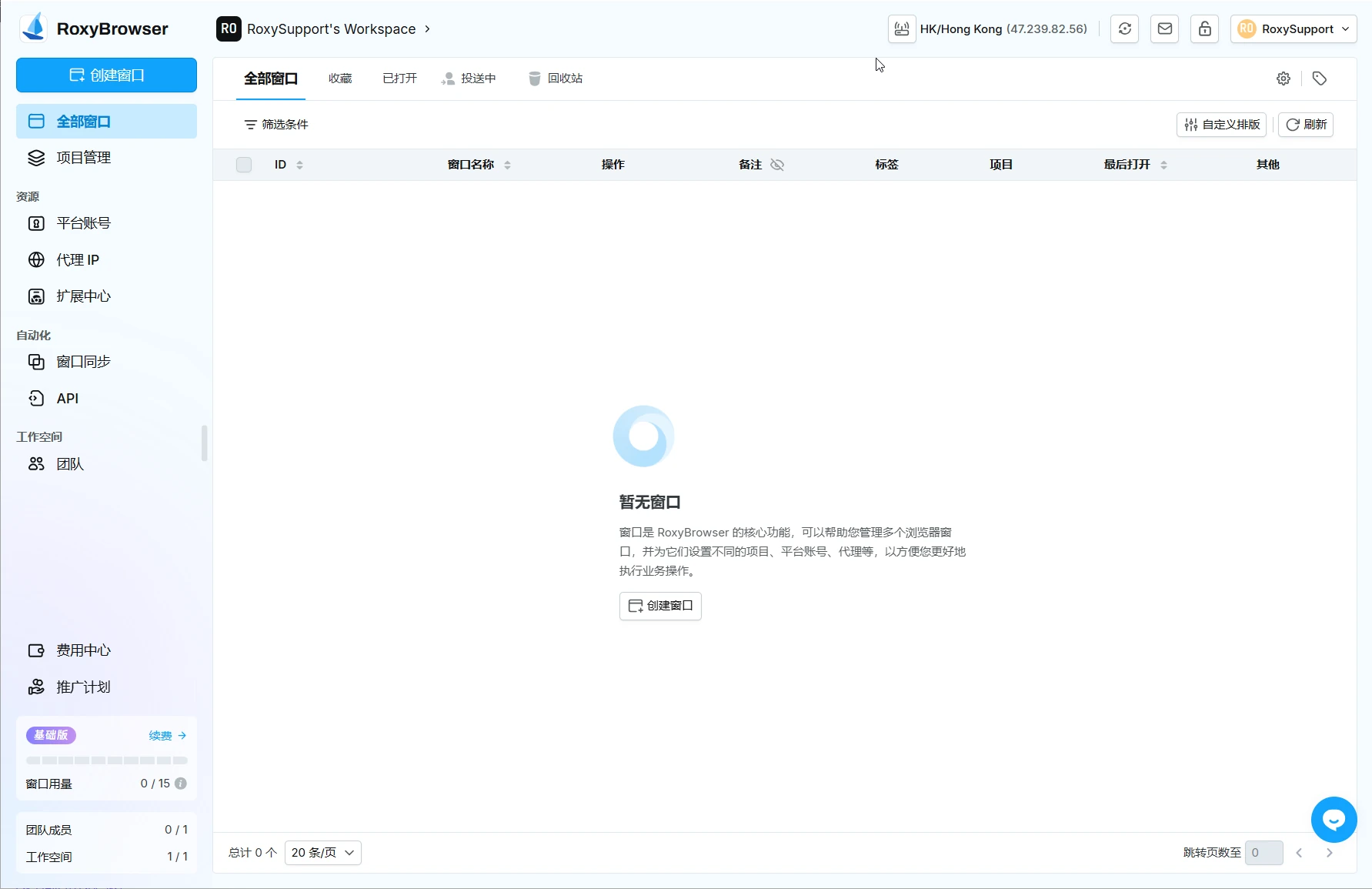Screen dimensions: 1372x889
Task: Click the 续费 renewal link
Action: (x=167, y=736)
